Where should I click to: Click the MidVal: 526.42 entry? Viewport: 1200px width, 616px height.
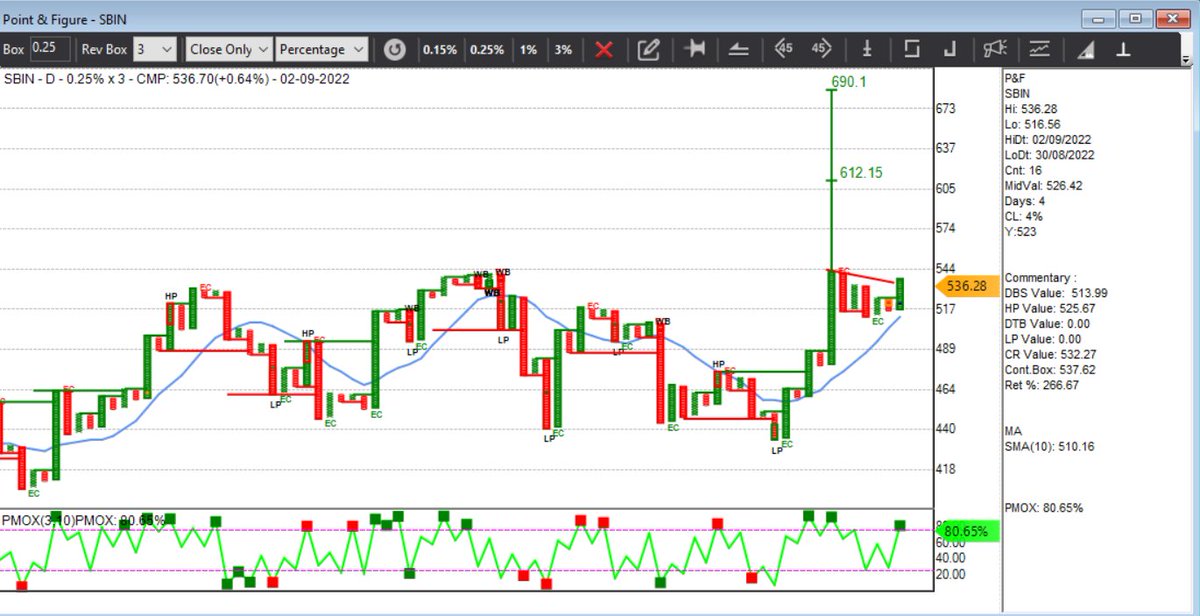click(x=1046, y=186)
